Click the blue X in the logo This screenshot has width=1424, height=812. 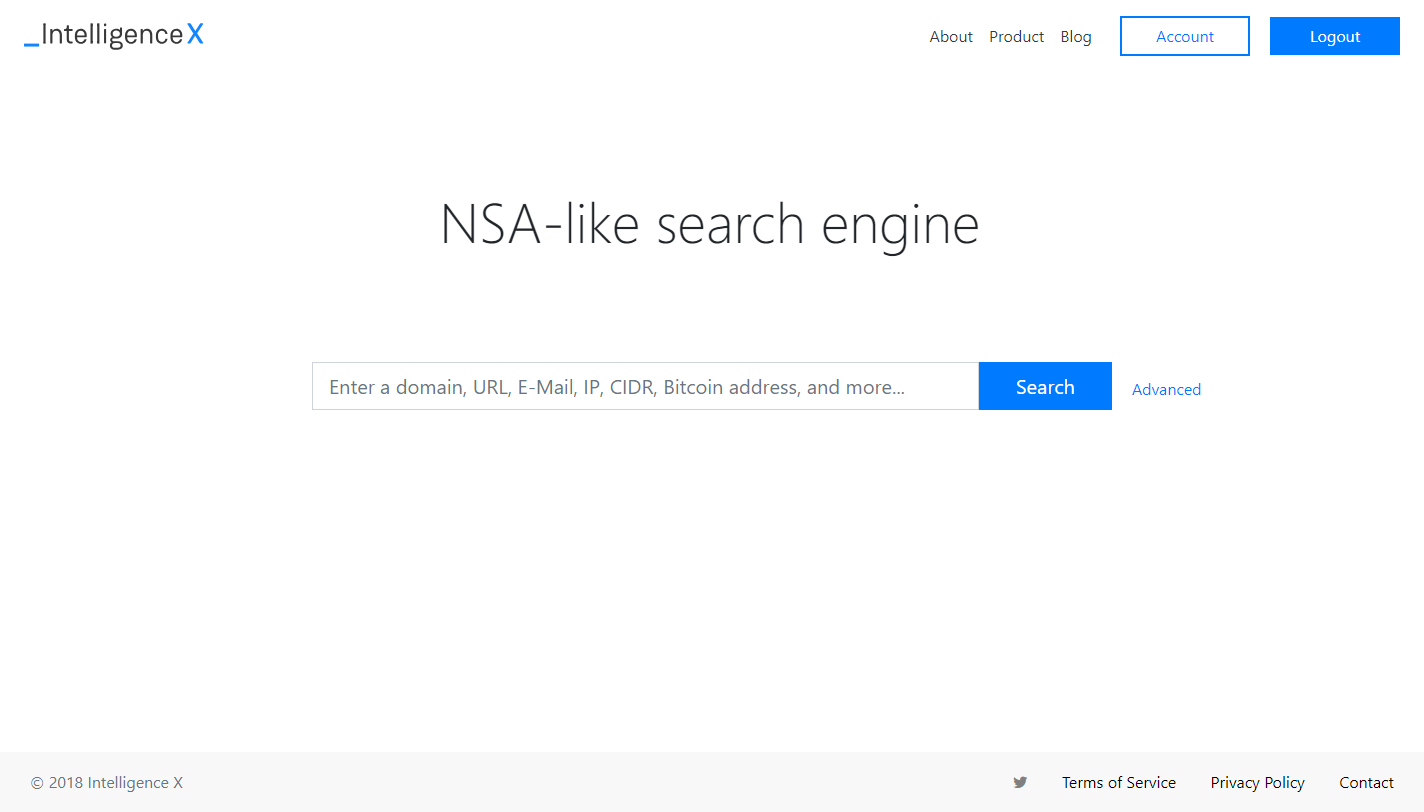pyautogui.click(x=195, y=35)
